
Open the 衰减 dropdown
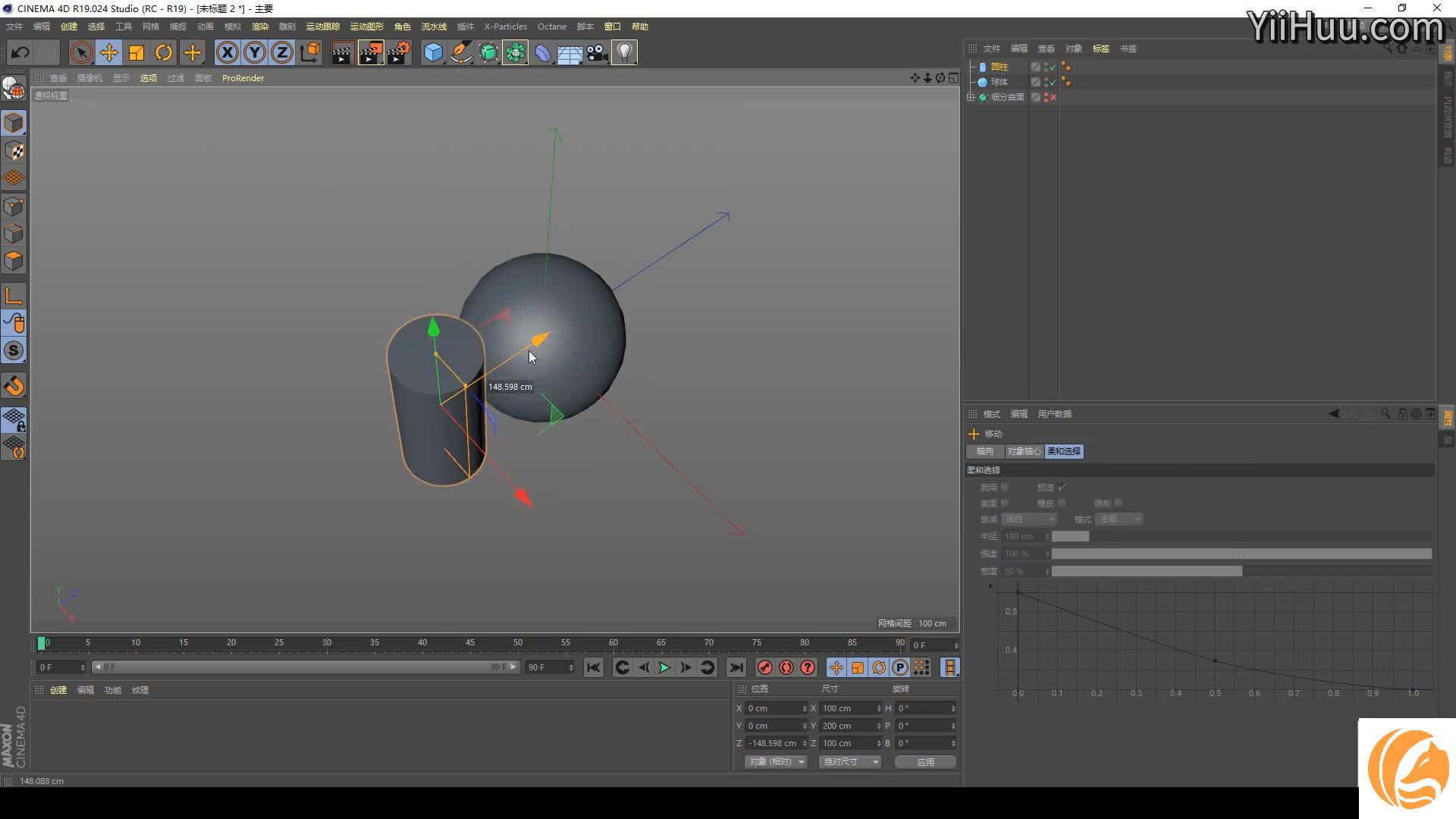click(1029, 519)
